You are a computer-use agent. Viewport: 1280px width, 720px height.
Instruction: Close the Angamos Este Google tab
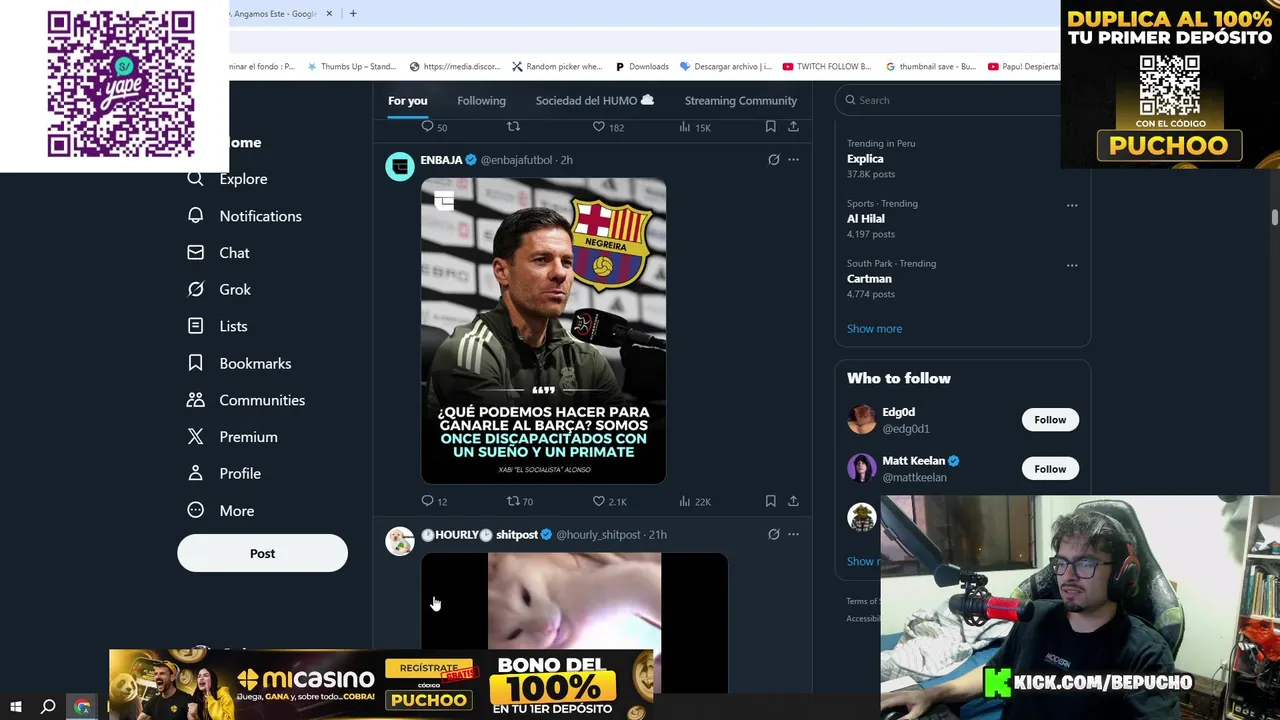click(x=329, y=14)
